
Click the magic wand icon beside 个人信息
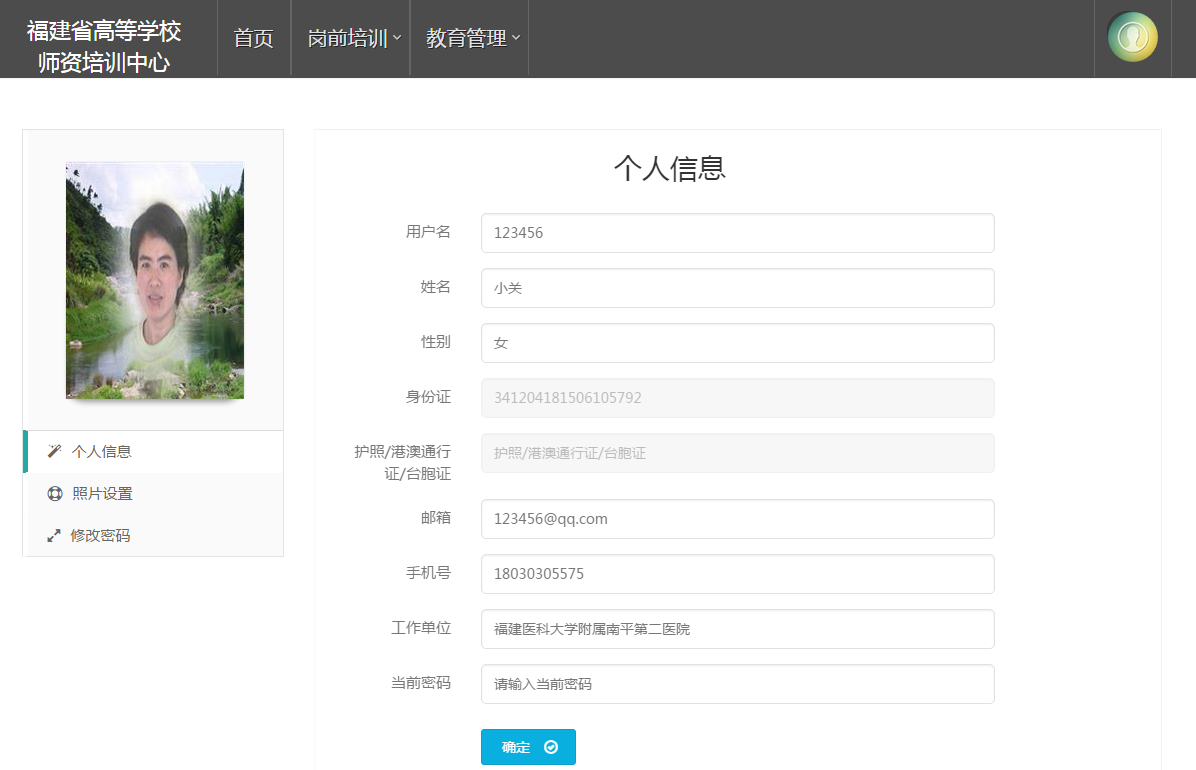[x=54, y=451]
